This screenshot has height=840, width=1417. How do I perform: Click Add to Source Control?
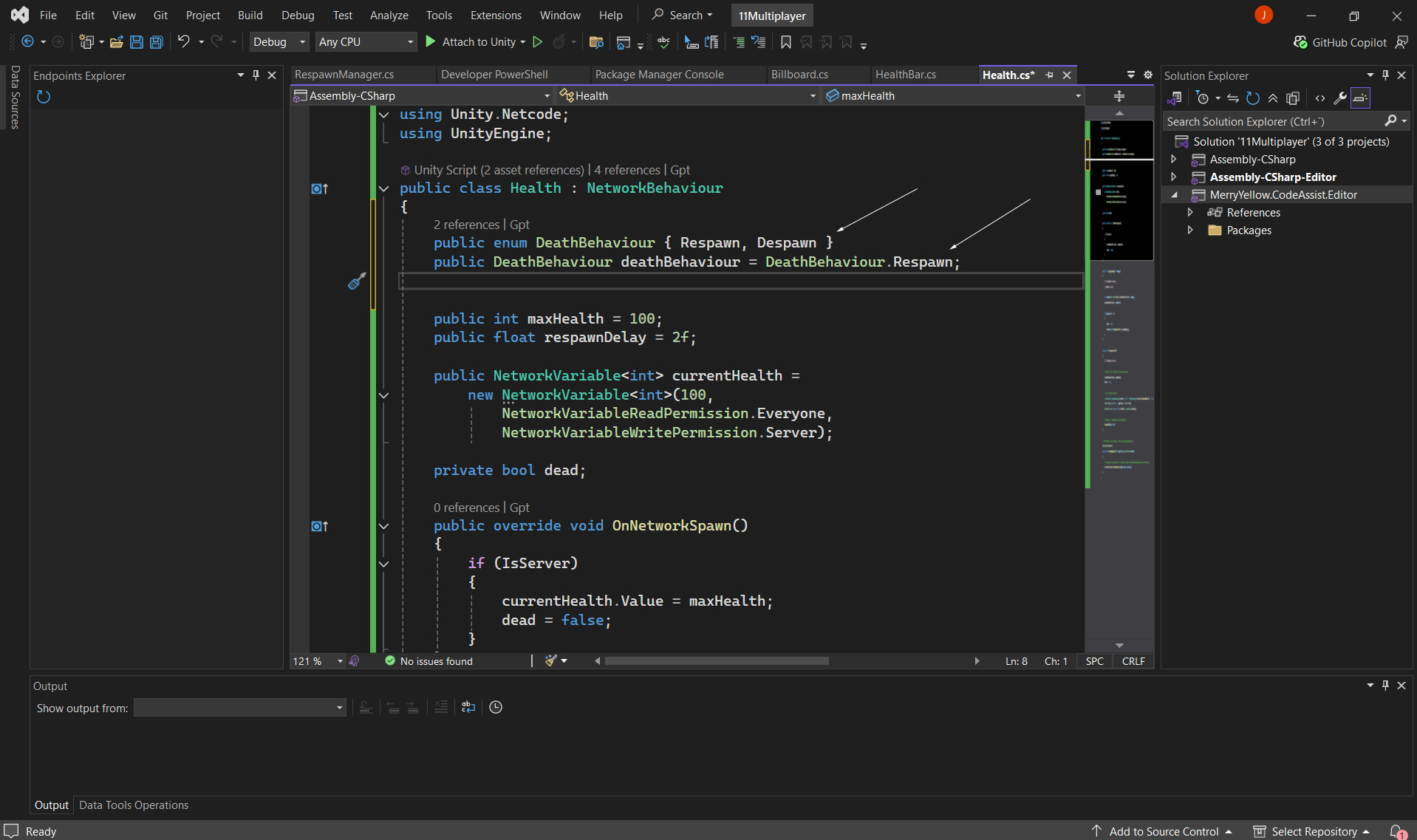pyautogui.click(x=1164, y=831)
